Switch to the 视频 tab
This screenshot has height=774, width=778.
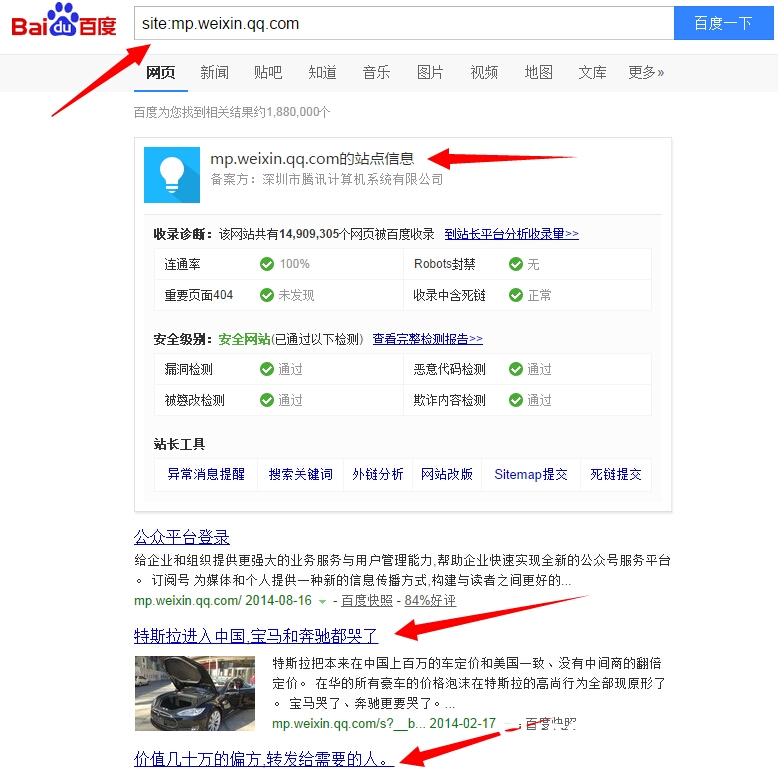coord(484,72)
